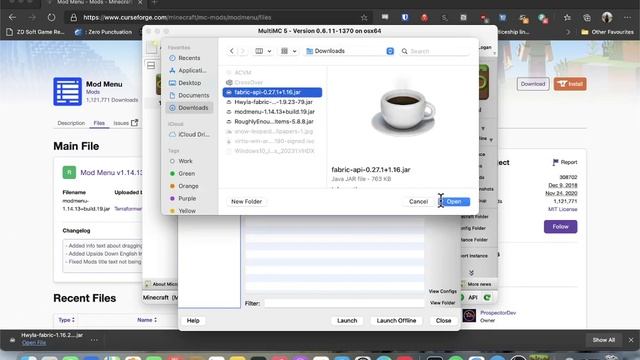640x360 pixels.
Task: Bookmark page with star icon
Action: click(364, 18)
